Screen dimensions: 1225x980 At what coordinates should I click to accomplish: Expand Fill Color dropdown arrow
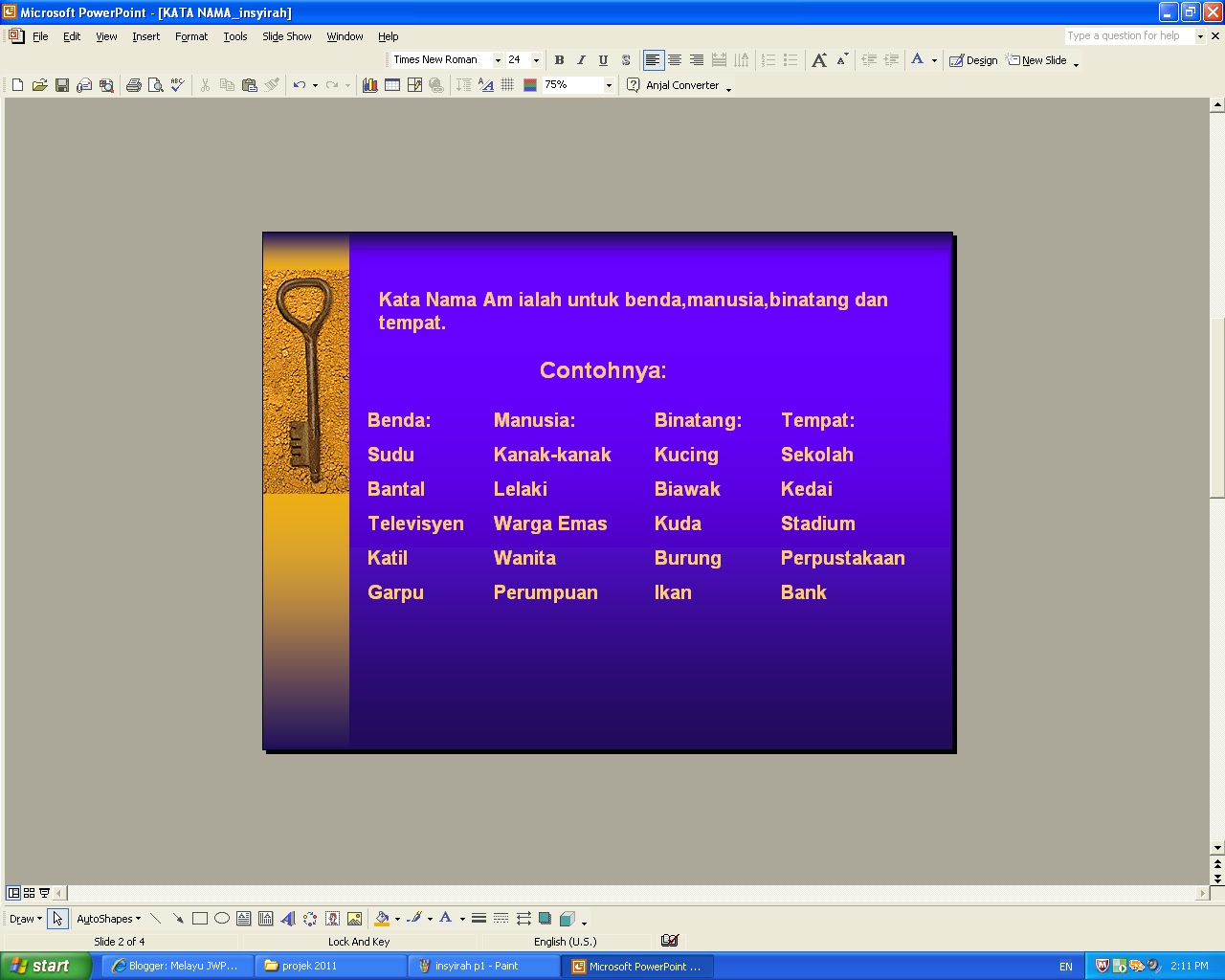[397, 919]
